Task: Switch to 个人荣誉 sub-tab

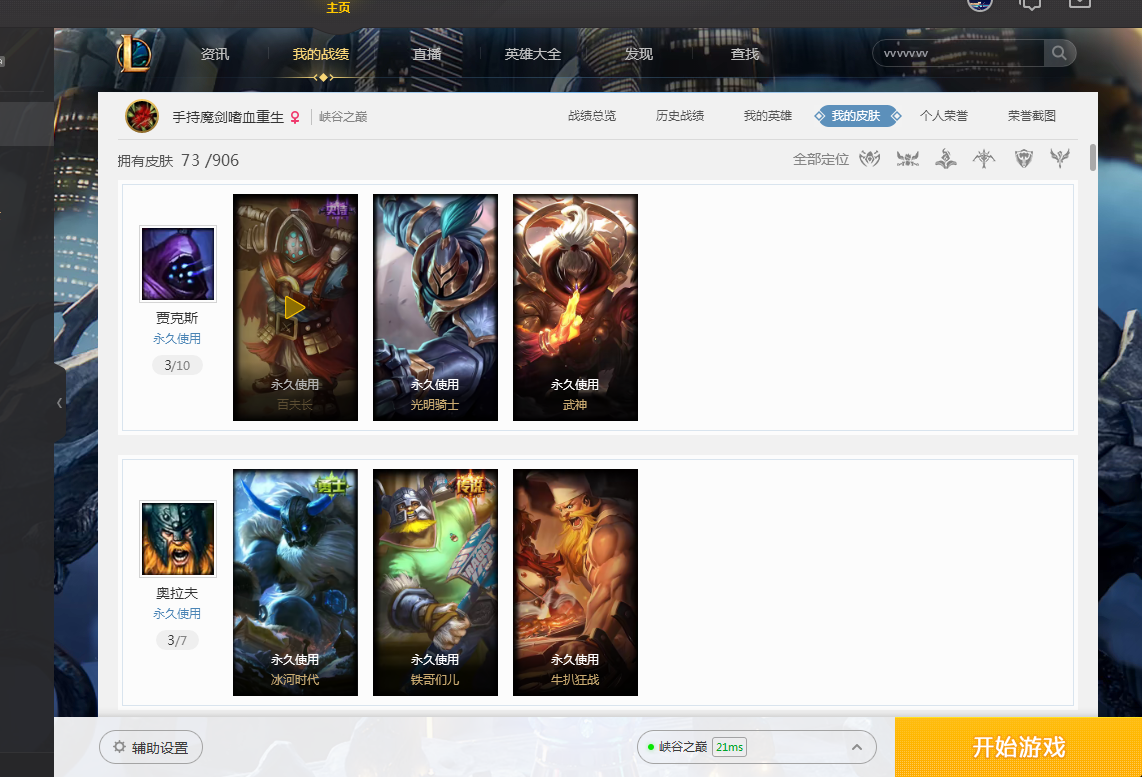Action: click(944, 116)
